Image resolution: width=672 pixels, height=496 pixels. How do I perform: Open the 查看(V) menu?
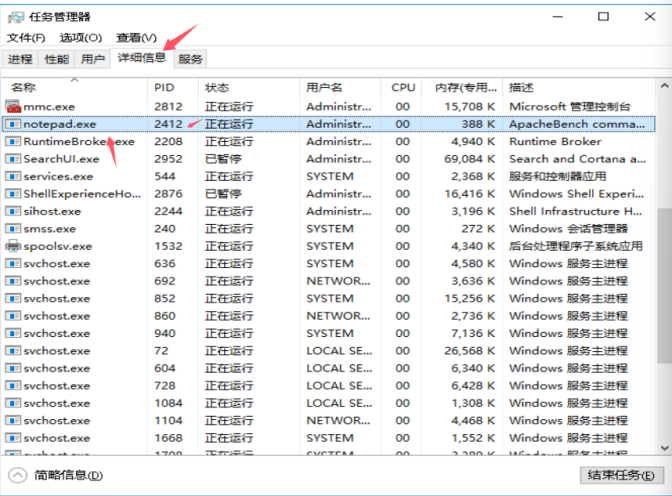coord(137,38)
